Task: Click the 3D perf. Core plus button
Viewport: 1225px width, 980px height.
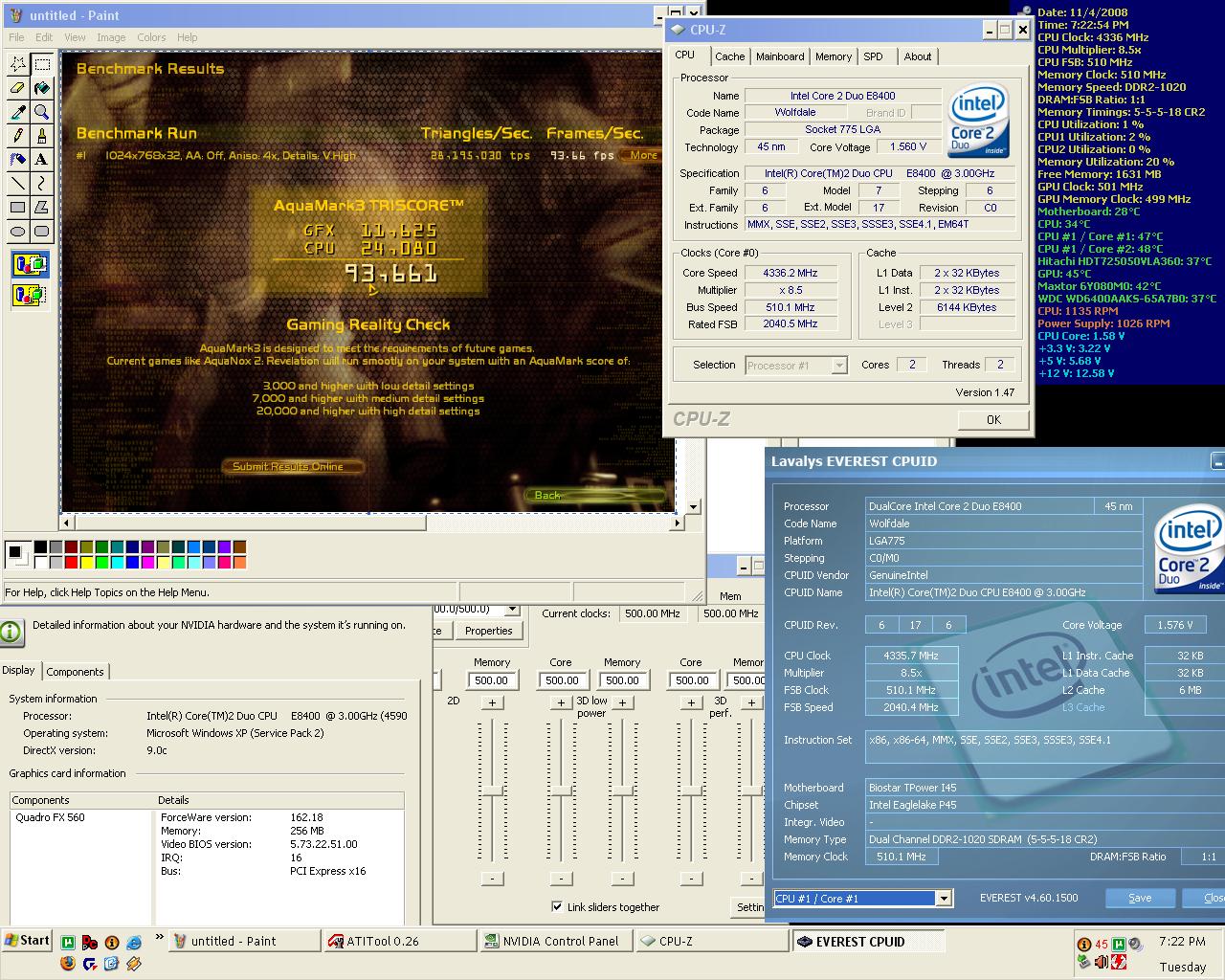Action: (x=691, y=702)
